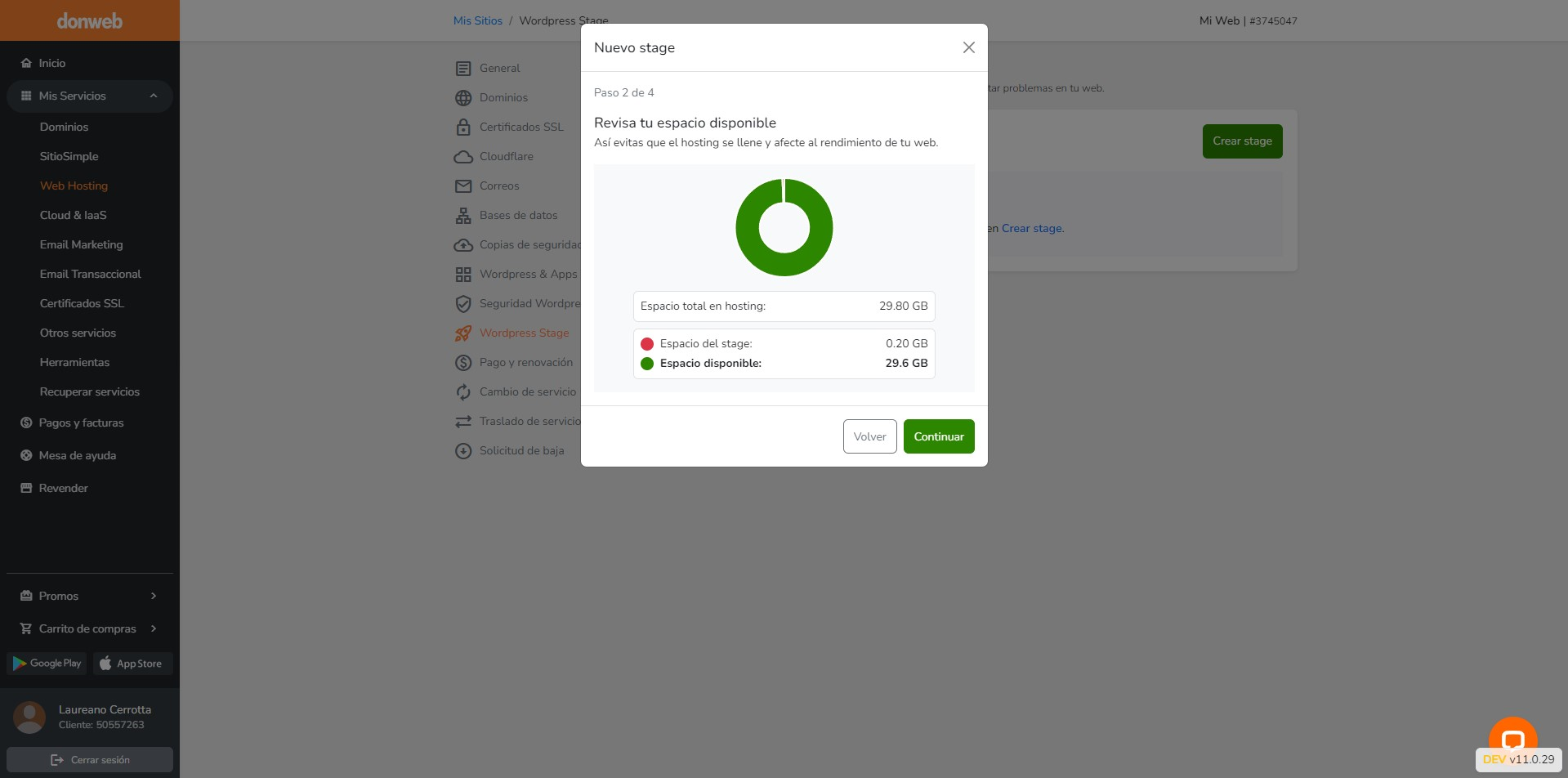Click the Traslado de servicio arrows icon
Screen dimensions: 1568x778
click(x=463, y=422)
